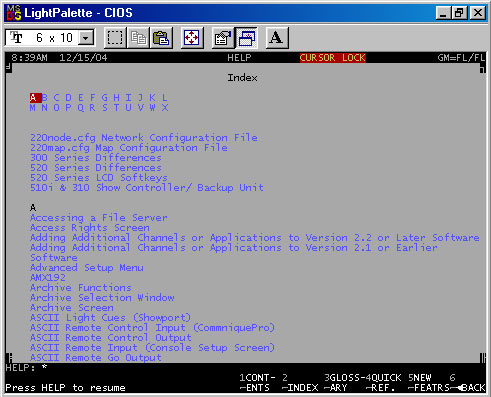The image size is (491, 397).
Task: Jump to index letter C
Action: coord(56,98)
